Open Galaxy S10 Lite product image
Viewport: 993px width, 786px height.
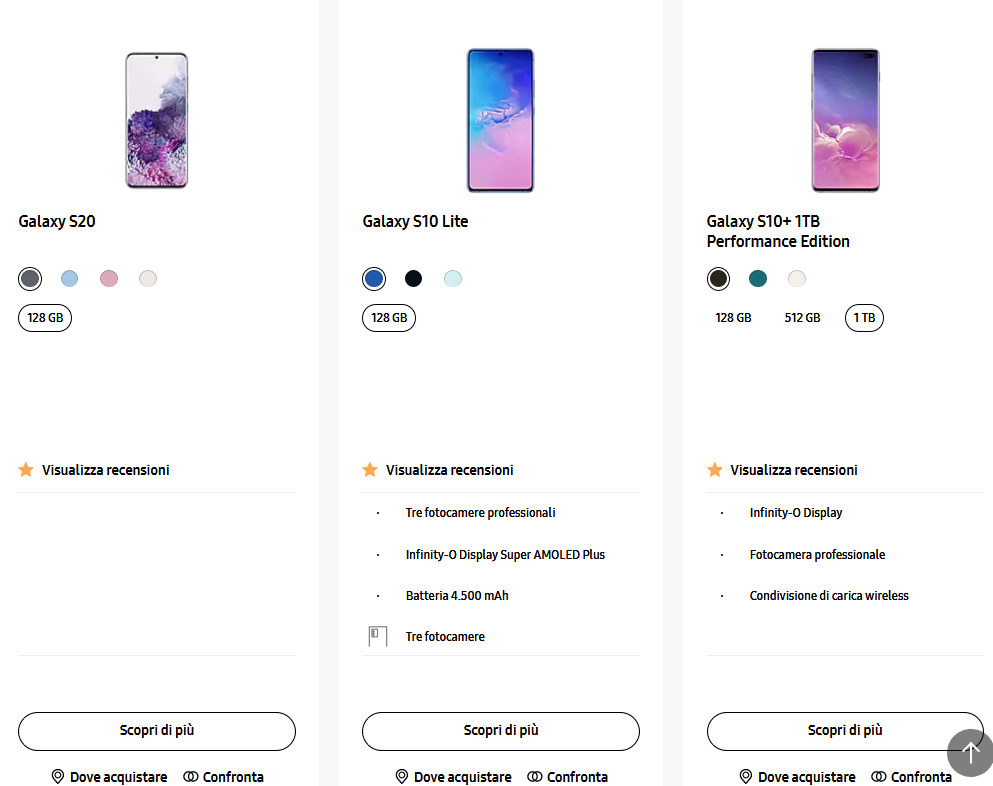[500, 120]
